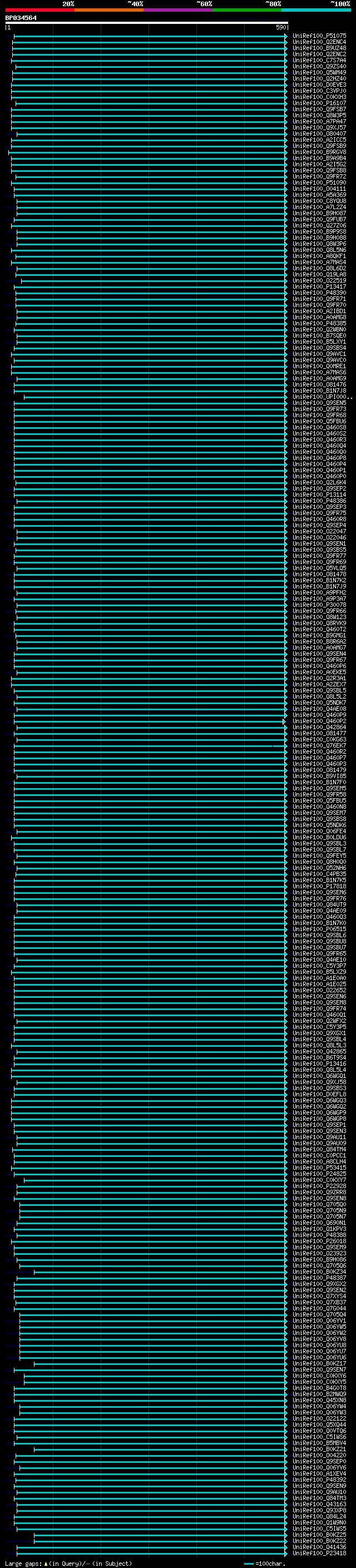Image resolution: width=356 pixels, height=1568 pixels.
Task: Select the UniRef100_P24825 label
Action: pos(319,1174)
